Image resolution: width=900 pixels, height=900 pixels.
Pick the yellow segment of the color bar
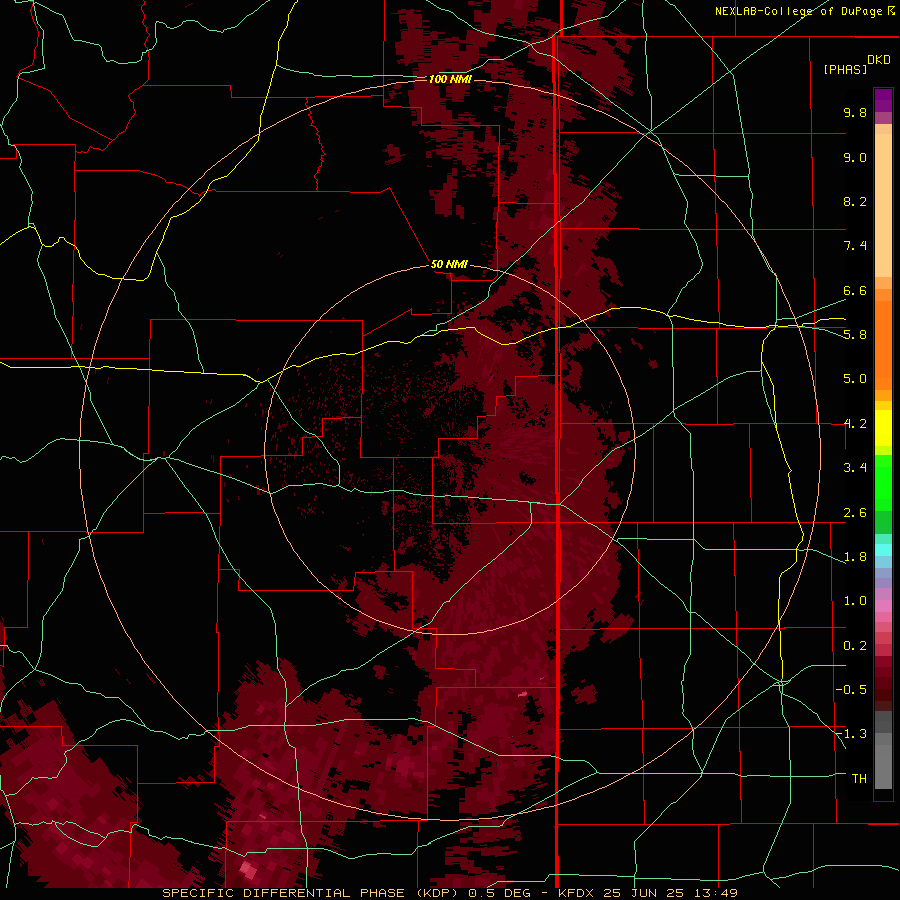(x=883, y=428)
